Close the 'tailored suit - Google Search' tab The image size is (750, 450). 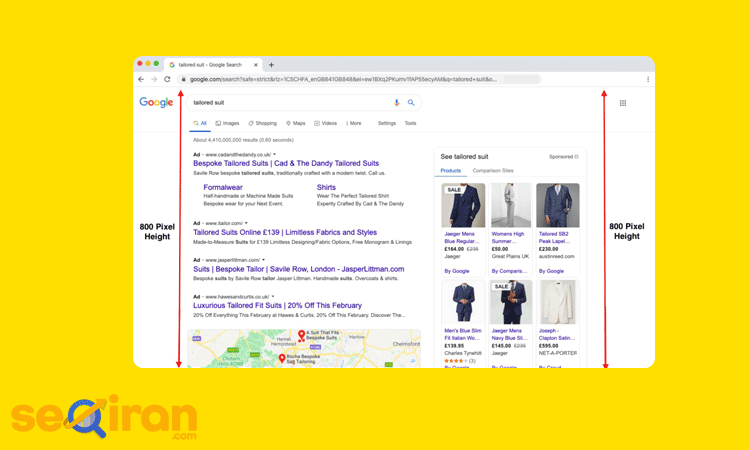[x=256, y=65]
